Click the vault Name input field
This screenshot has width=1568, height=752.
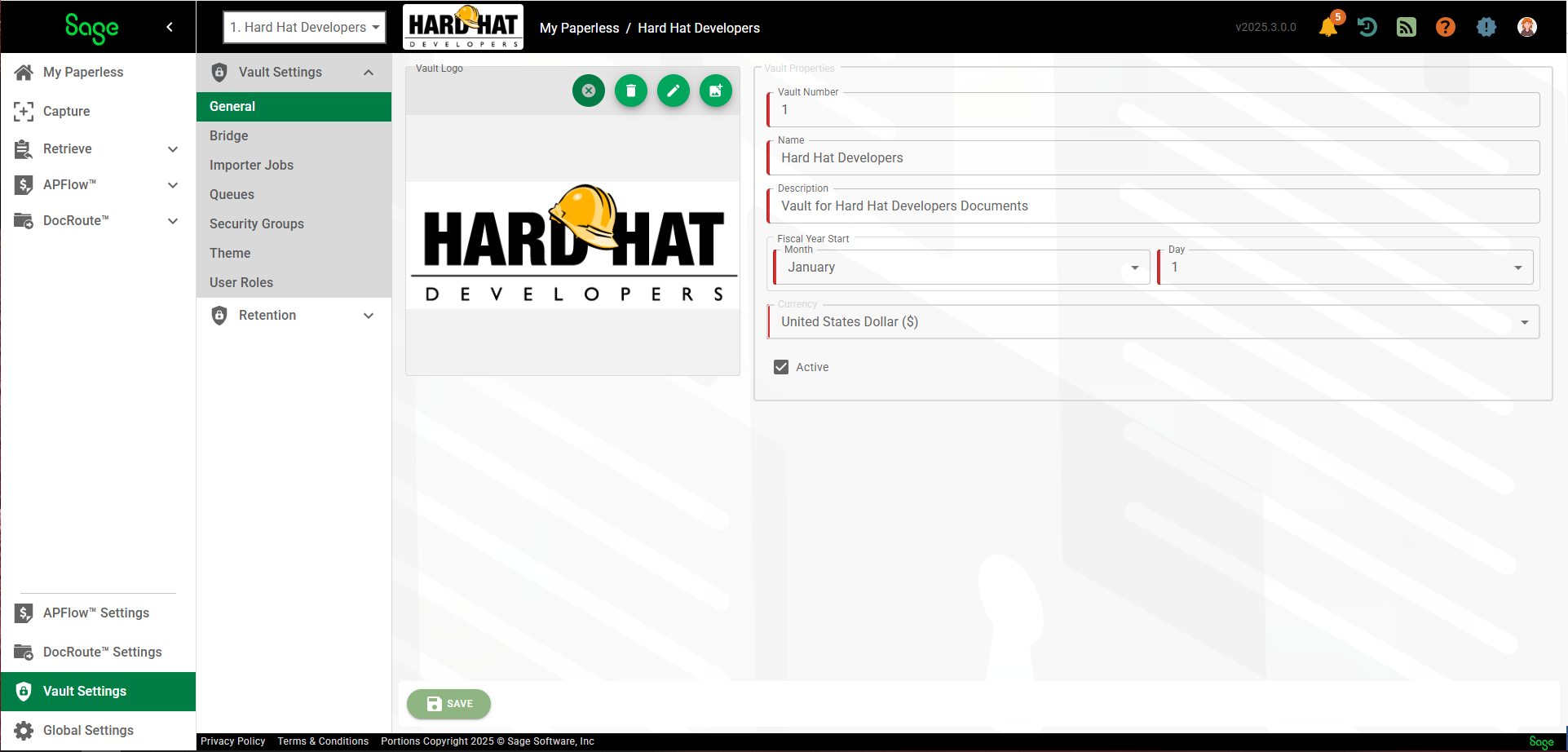tap(1153, 158)
